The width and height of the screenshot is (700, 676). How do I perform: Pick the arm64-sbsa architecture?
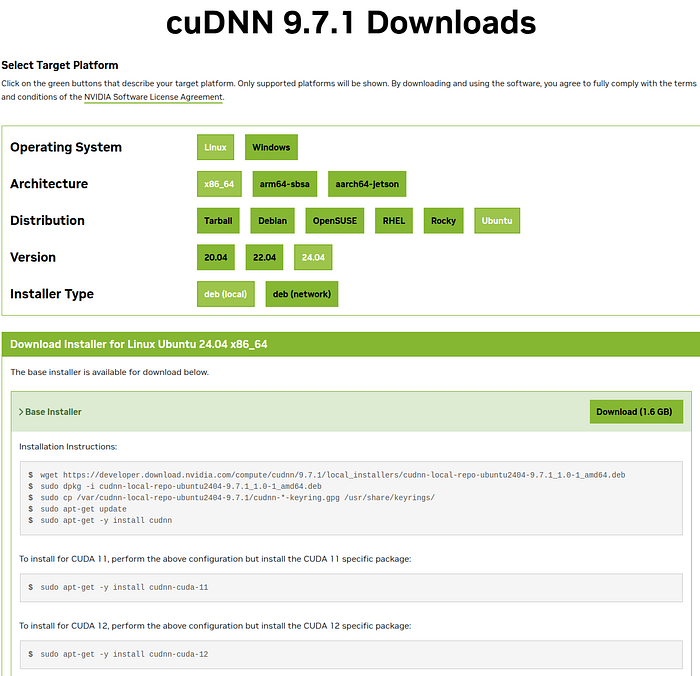click(x=284, y=184)
